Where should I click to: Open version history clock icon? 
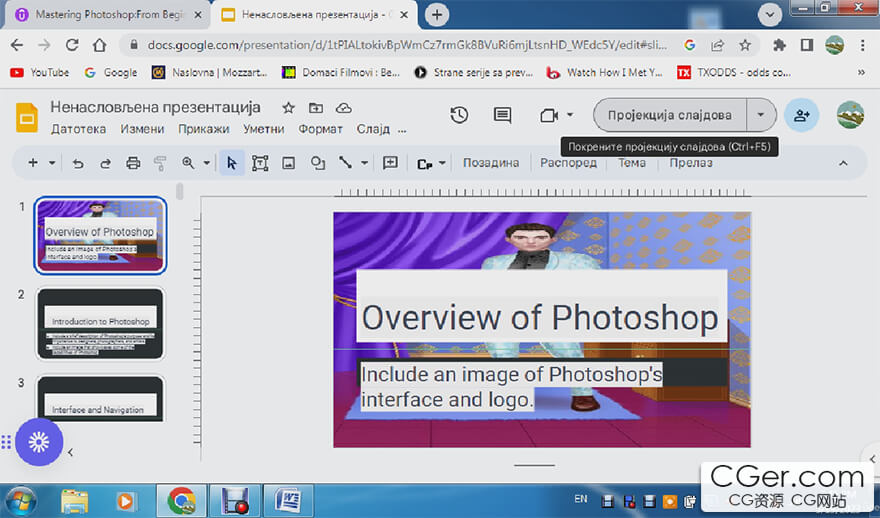coord(459,115)
